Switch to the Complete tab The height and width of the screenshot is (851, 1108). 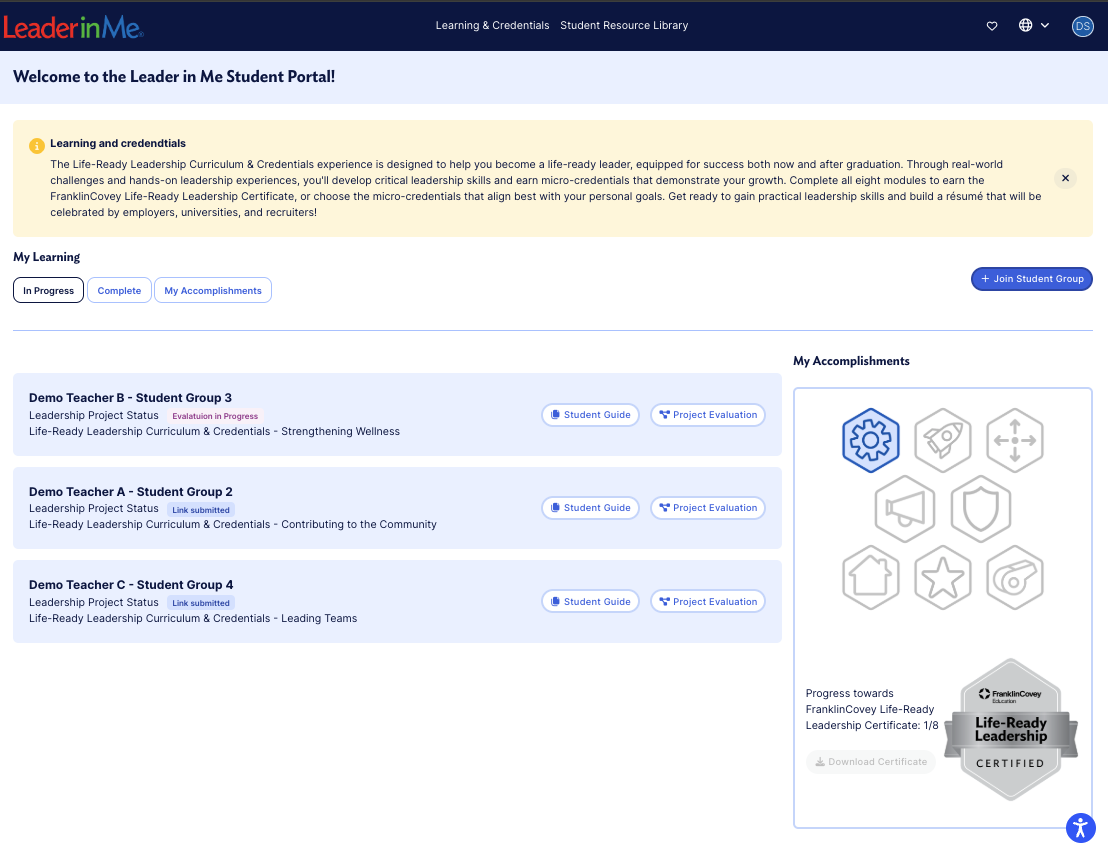coord(119,291)
